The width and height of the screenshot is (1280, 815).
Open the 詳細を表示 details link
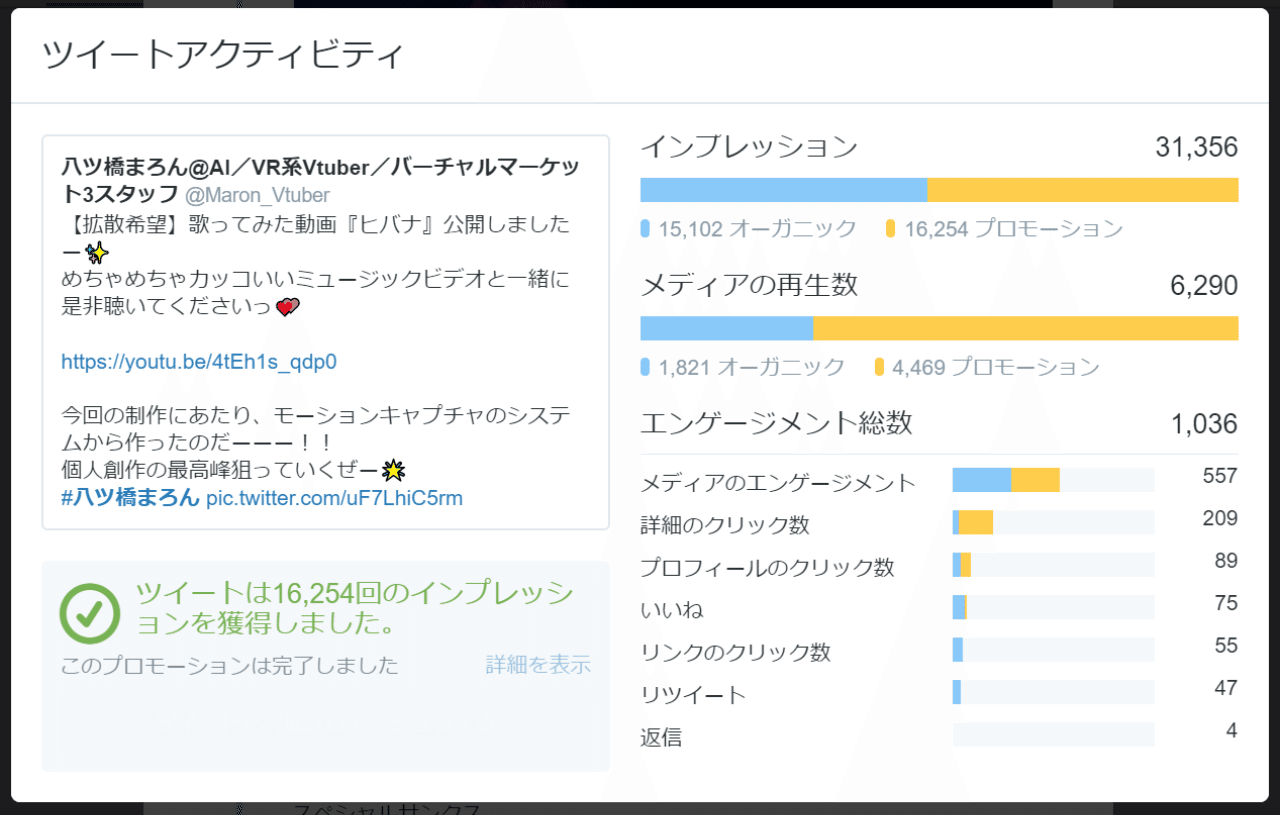tap(537, 664)
